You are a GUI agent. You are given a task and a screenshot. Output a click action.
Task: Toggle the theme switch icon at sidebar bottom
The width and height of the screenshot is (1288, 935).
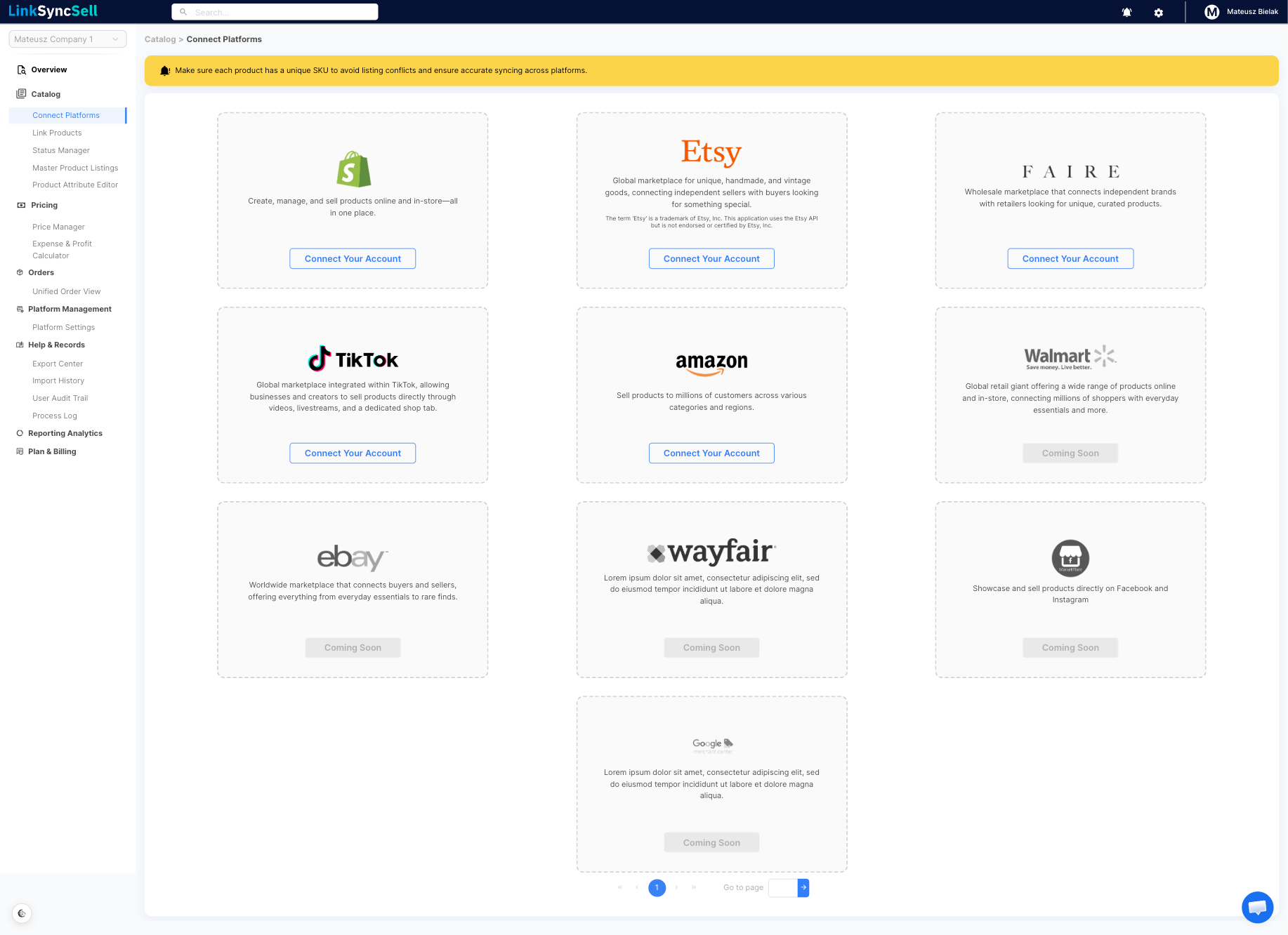coord(22,913)
